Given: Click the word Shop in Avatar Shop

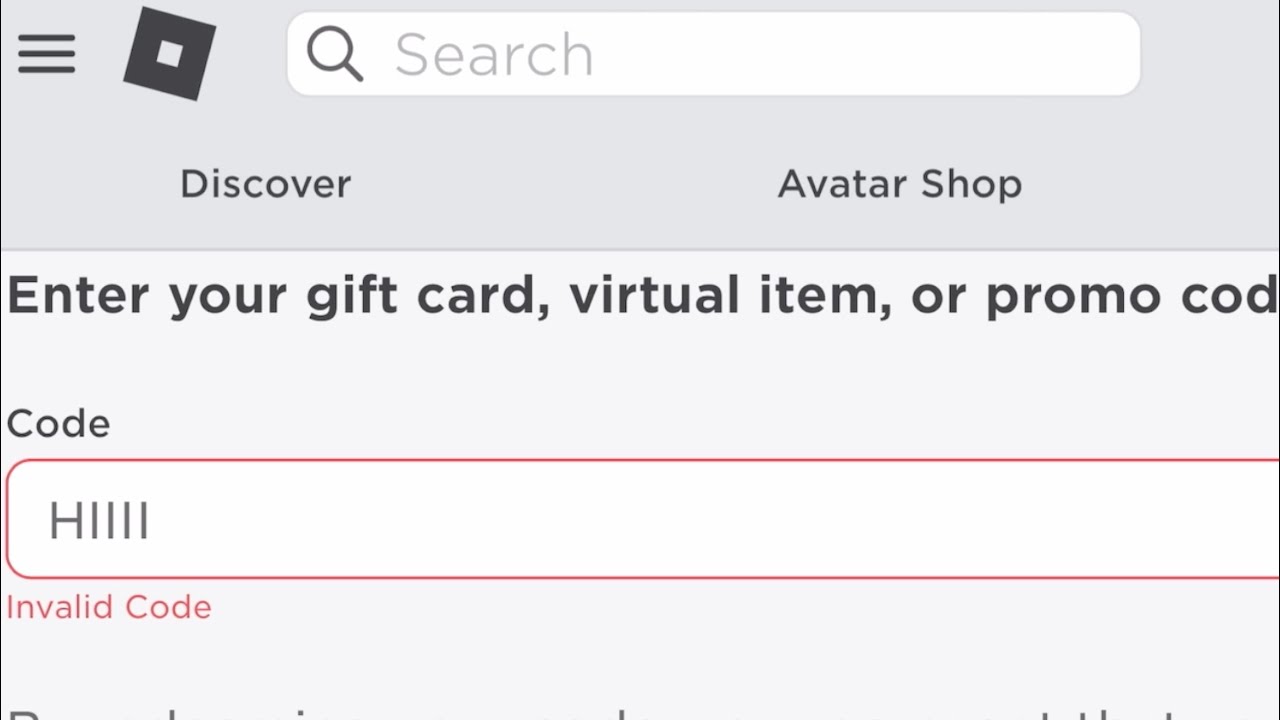Looking at the screenshot, I should 971,184.
